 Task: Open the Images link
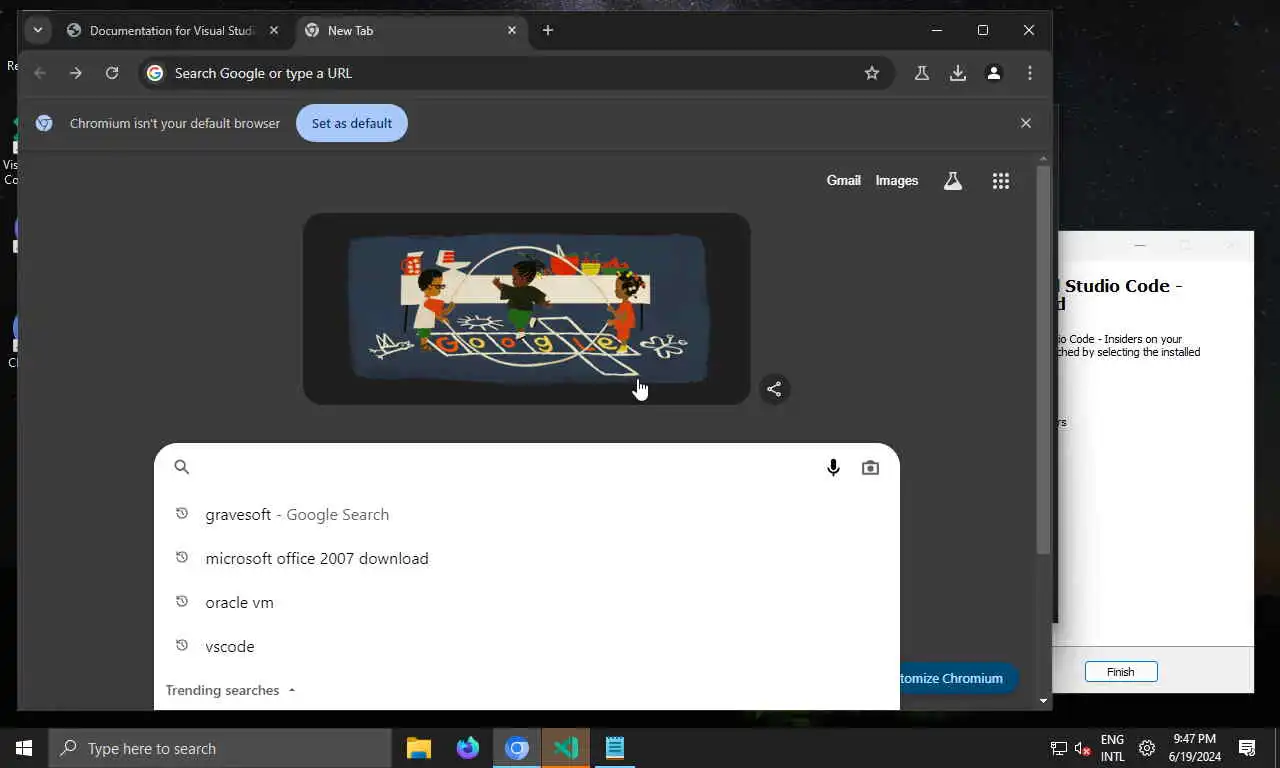coord(897,181)
